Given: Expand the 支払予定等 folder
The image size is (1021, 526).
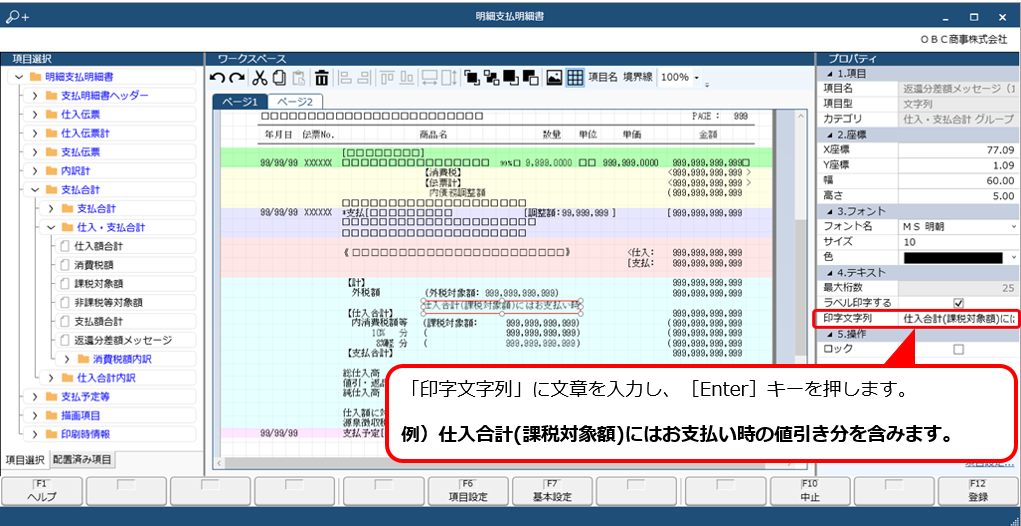Looking at the screenshot, I should click(x=35, y=396).
